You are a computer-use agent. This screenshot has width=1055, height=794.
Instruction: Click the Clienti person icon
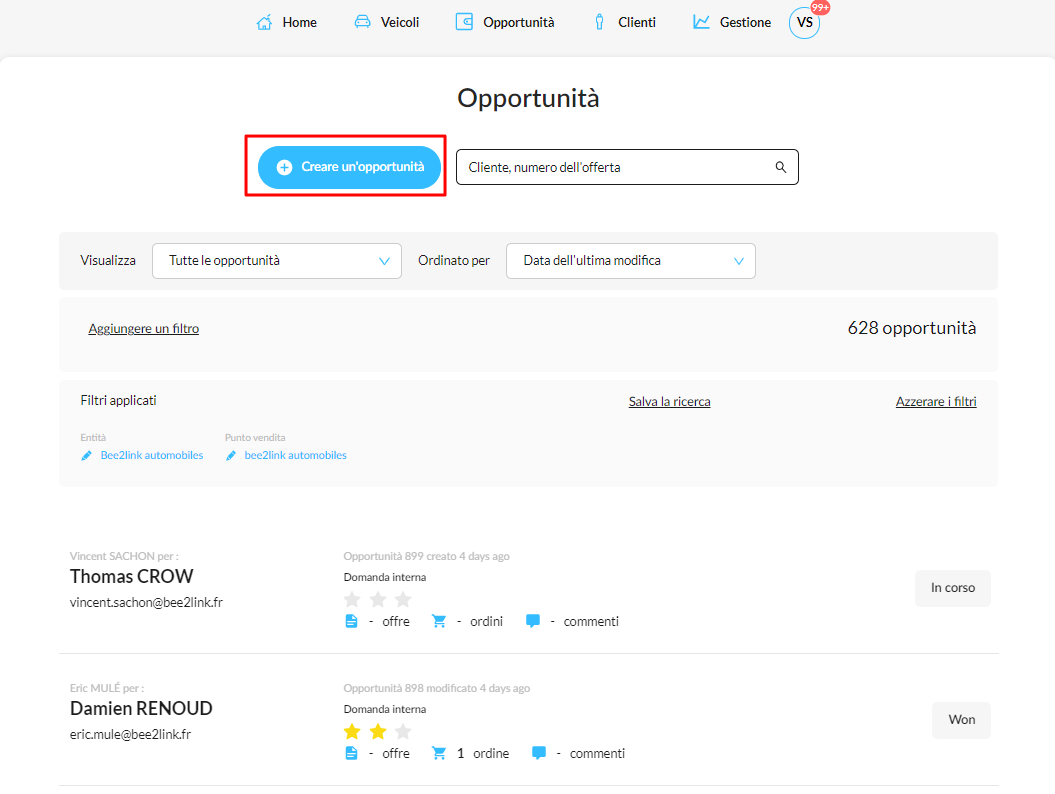coord(599,22)
